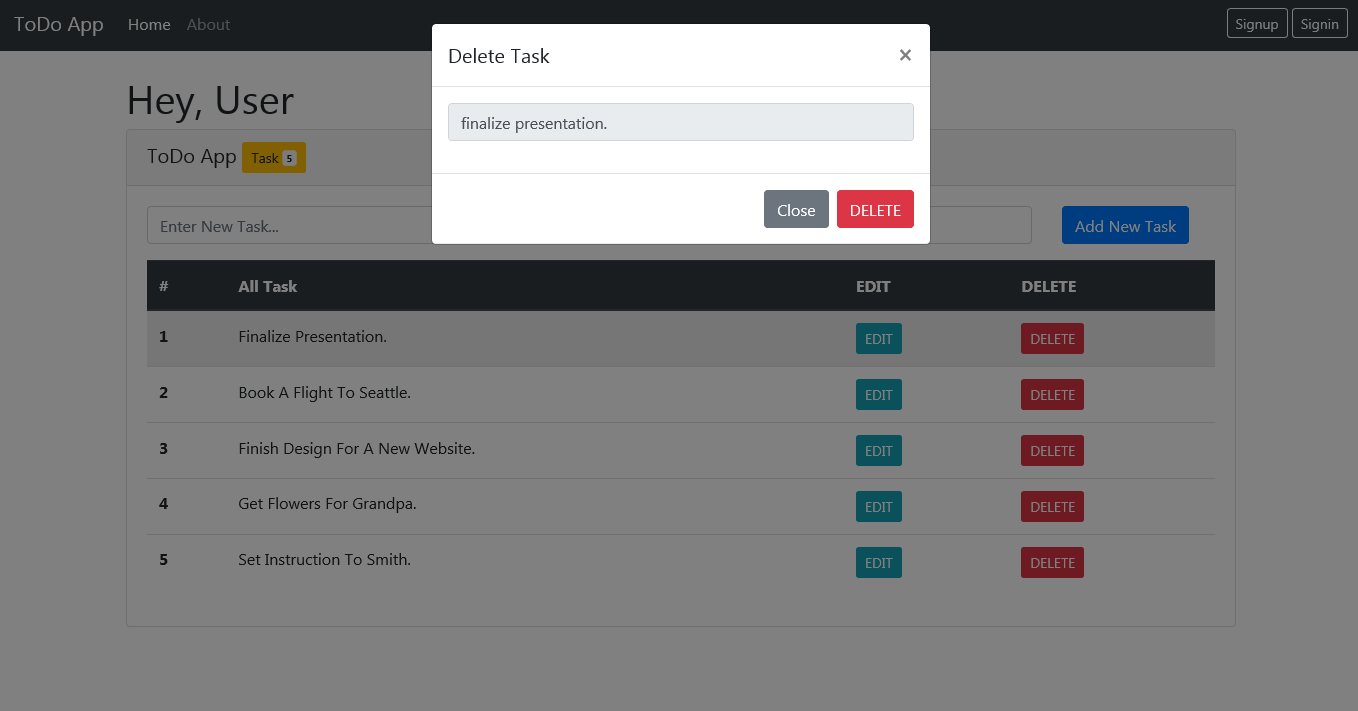Click the gray Close button in modal
This screenshot has width=1358, height=711.
click(796, 209)
